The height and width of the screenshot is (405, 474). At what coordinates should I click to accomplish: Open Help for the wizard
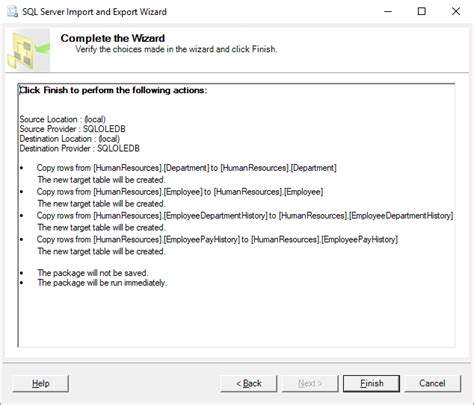(x=41, y=383)
